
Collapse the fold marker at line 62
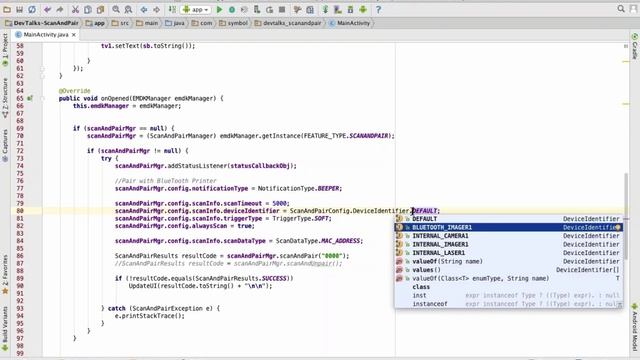click(x=42, y=76)
